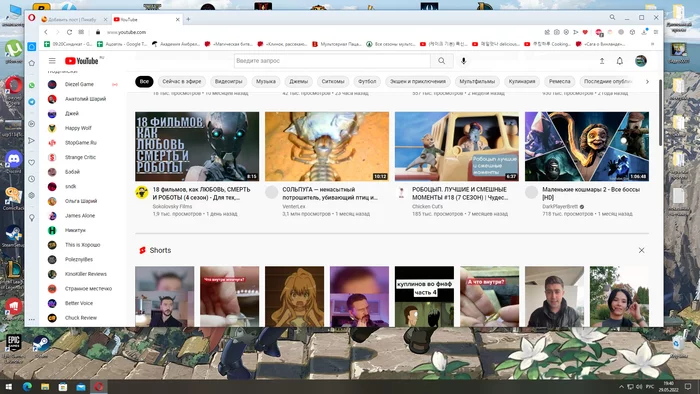Open Opera snapshot camera icon
This screenshot has width=700, height=394.
coord(557,32)
